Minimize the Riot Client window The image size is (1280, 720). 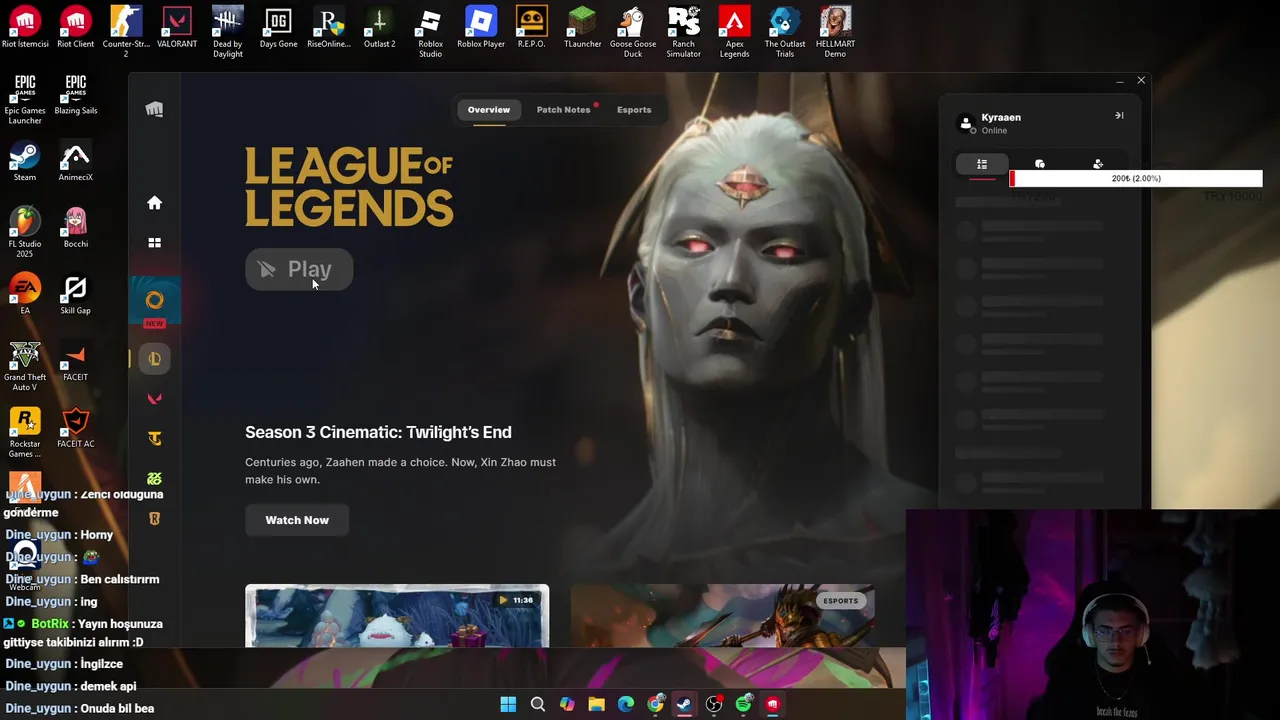1119,81
